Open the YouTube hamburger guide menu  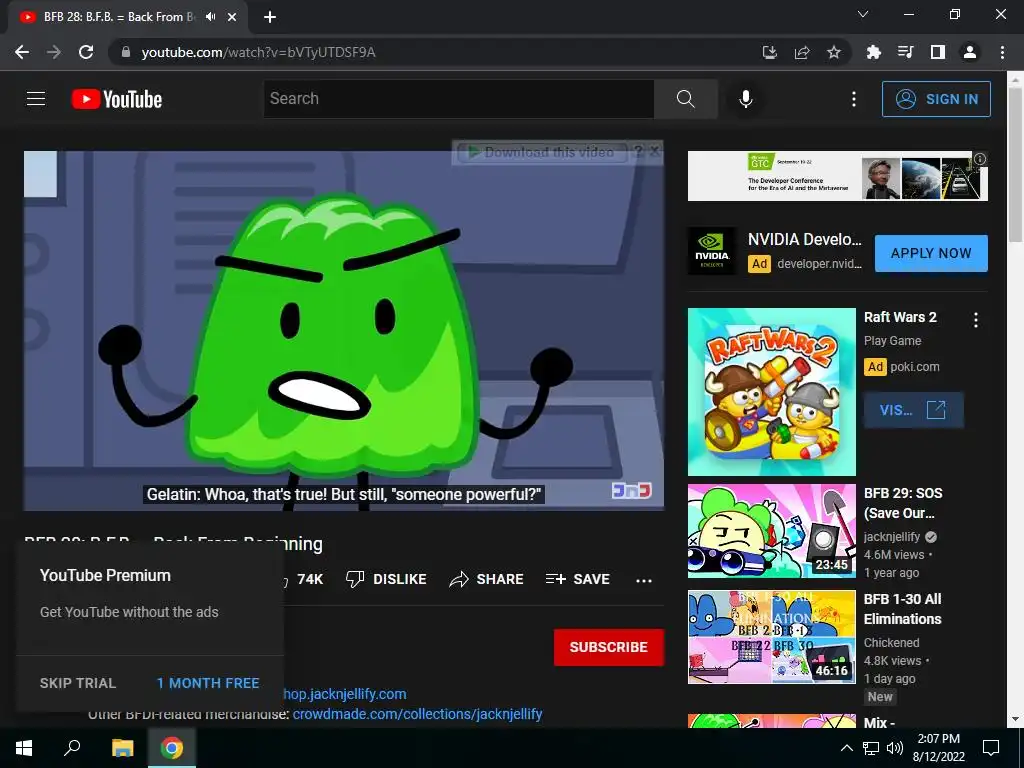coord(36,99)
